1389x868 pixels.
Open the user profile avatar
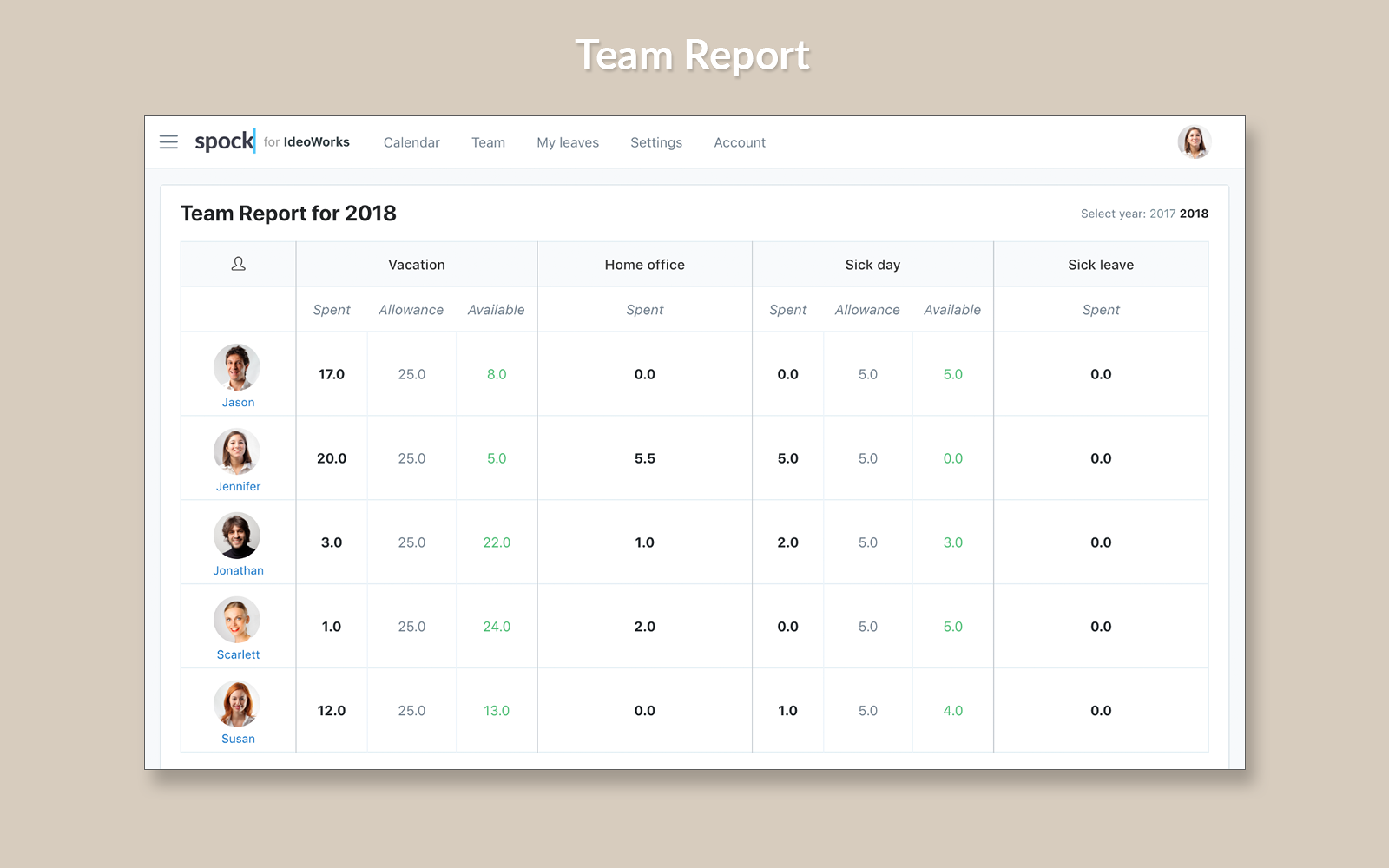(x=1195, y=141)
